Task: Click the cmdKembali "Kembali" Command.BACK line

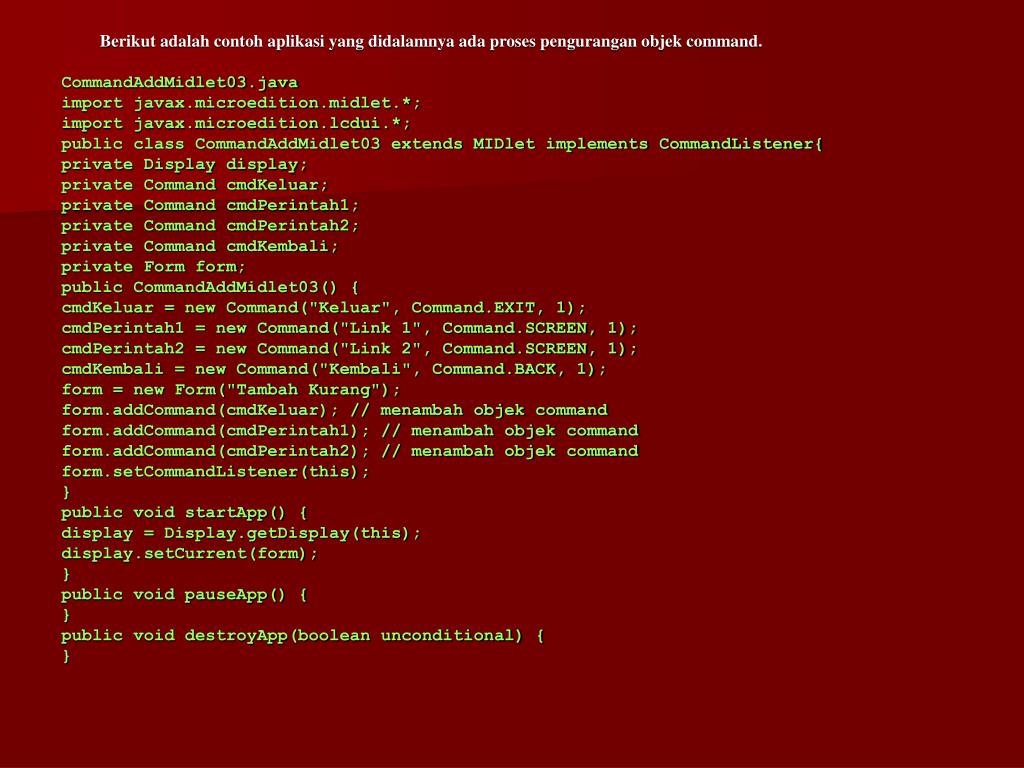Action: [334, 370]
